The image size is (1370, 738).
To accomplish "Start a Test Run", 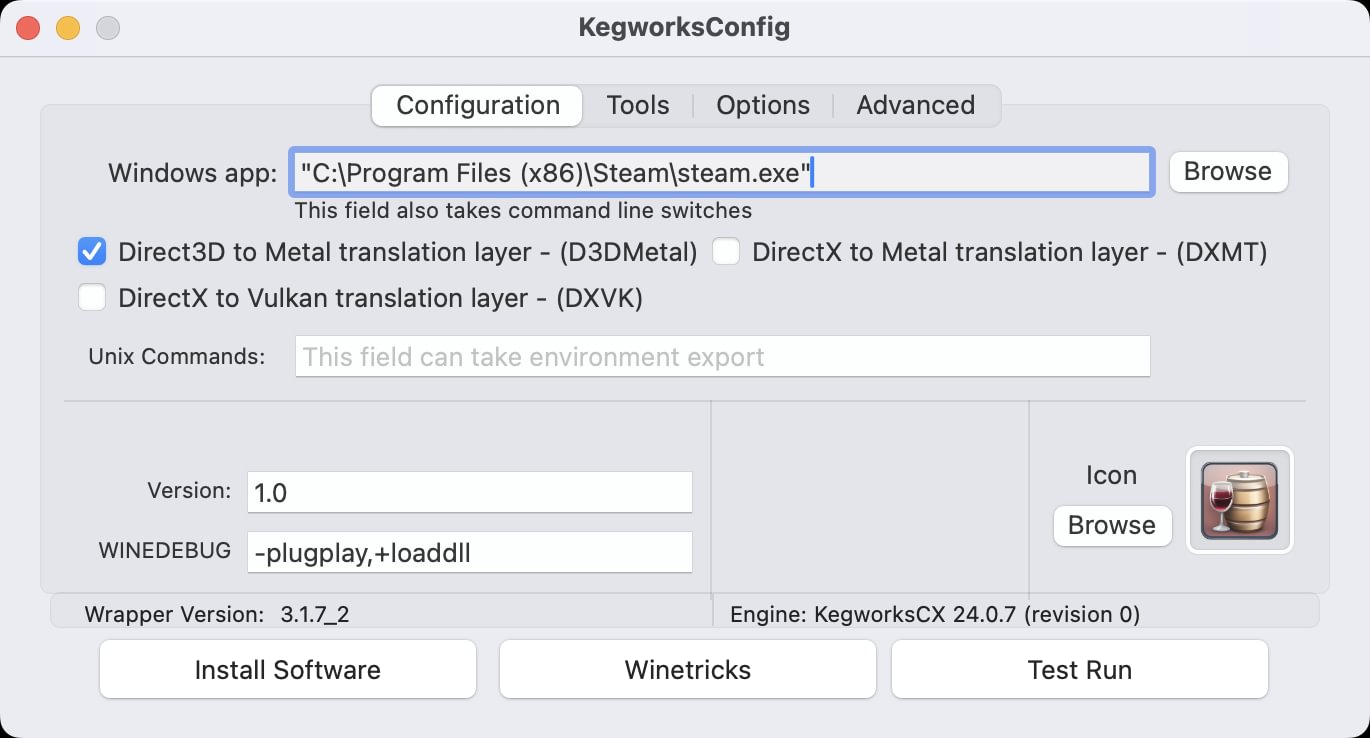I will [1079, 670].
